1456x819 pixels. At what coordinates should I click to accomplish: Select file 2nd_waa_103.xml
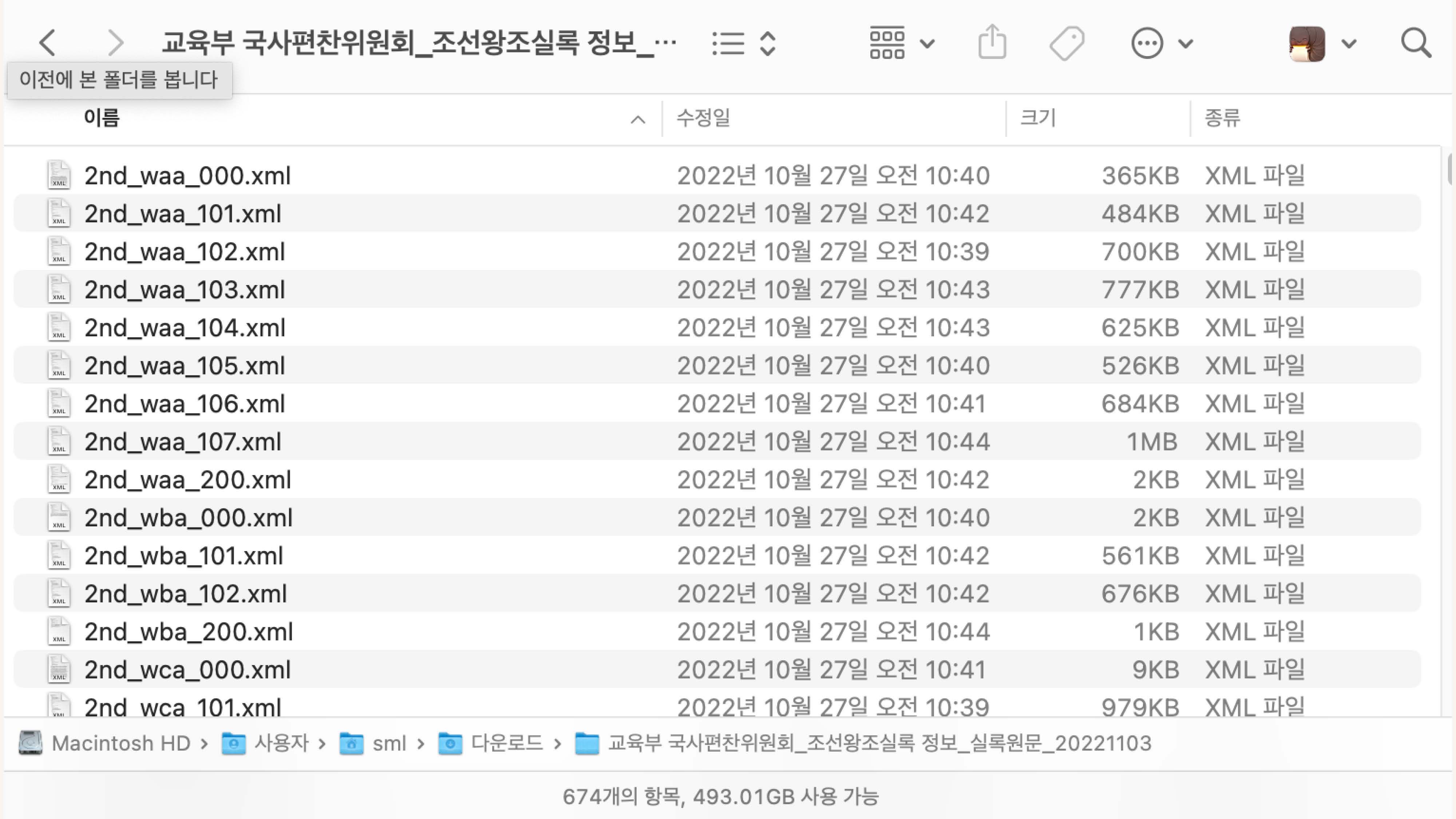pyautogui.click(x=184, y=289)
